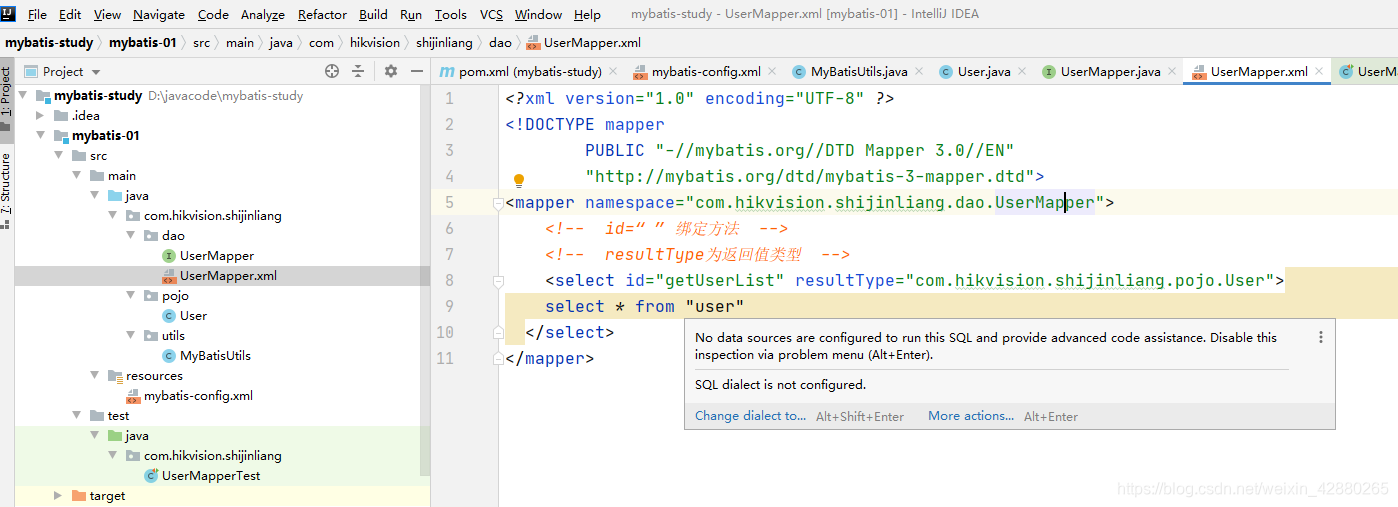Open the VCS menu
Screen dimensions: 1398x507
[x=491, y=14]
